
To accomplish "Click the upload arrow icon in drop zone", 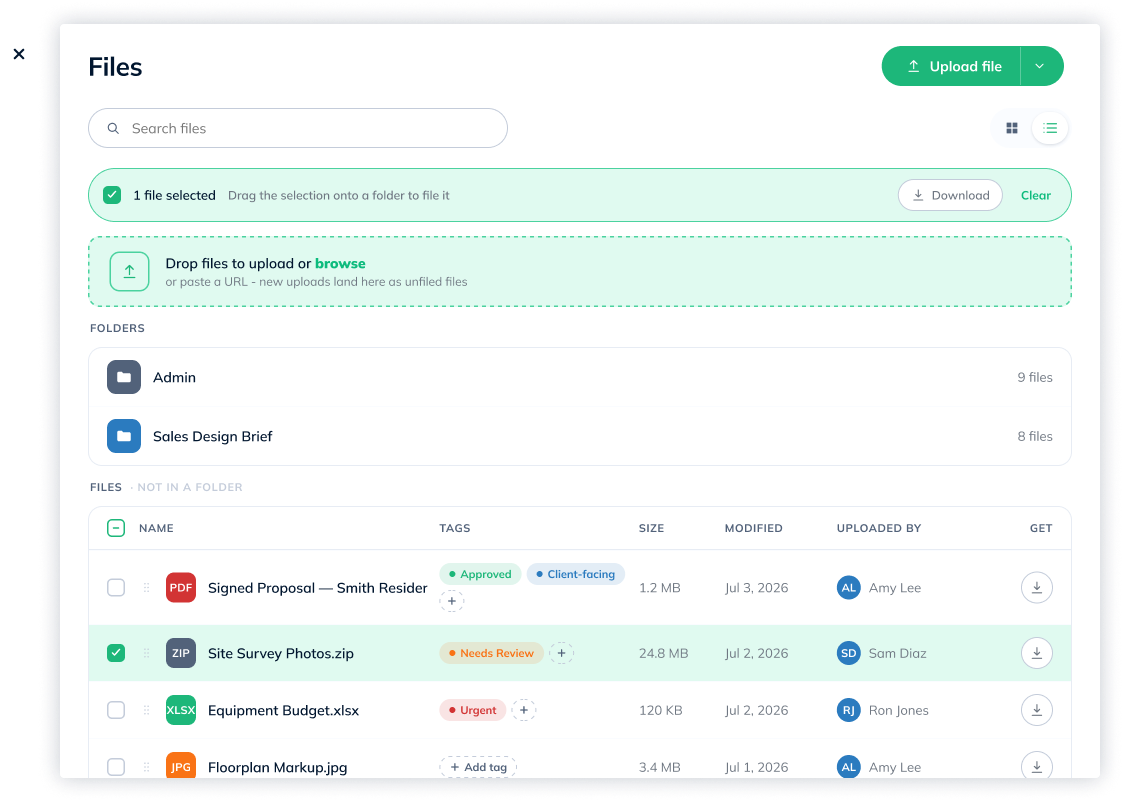I will click(129, 272).
